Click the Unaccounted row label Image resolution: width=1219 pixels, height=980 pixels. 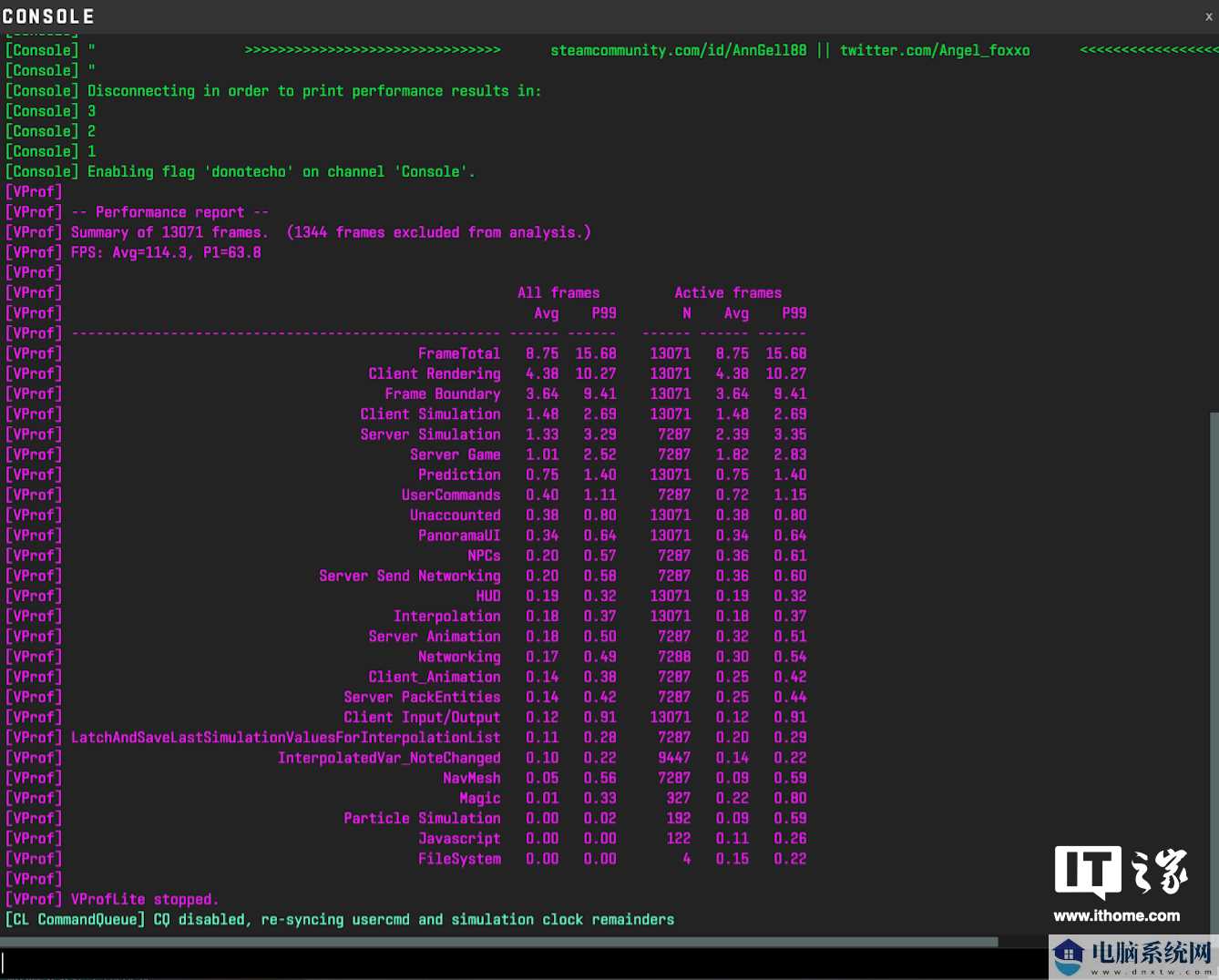[x=456, y=515]
